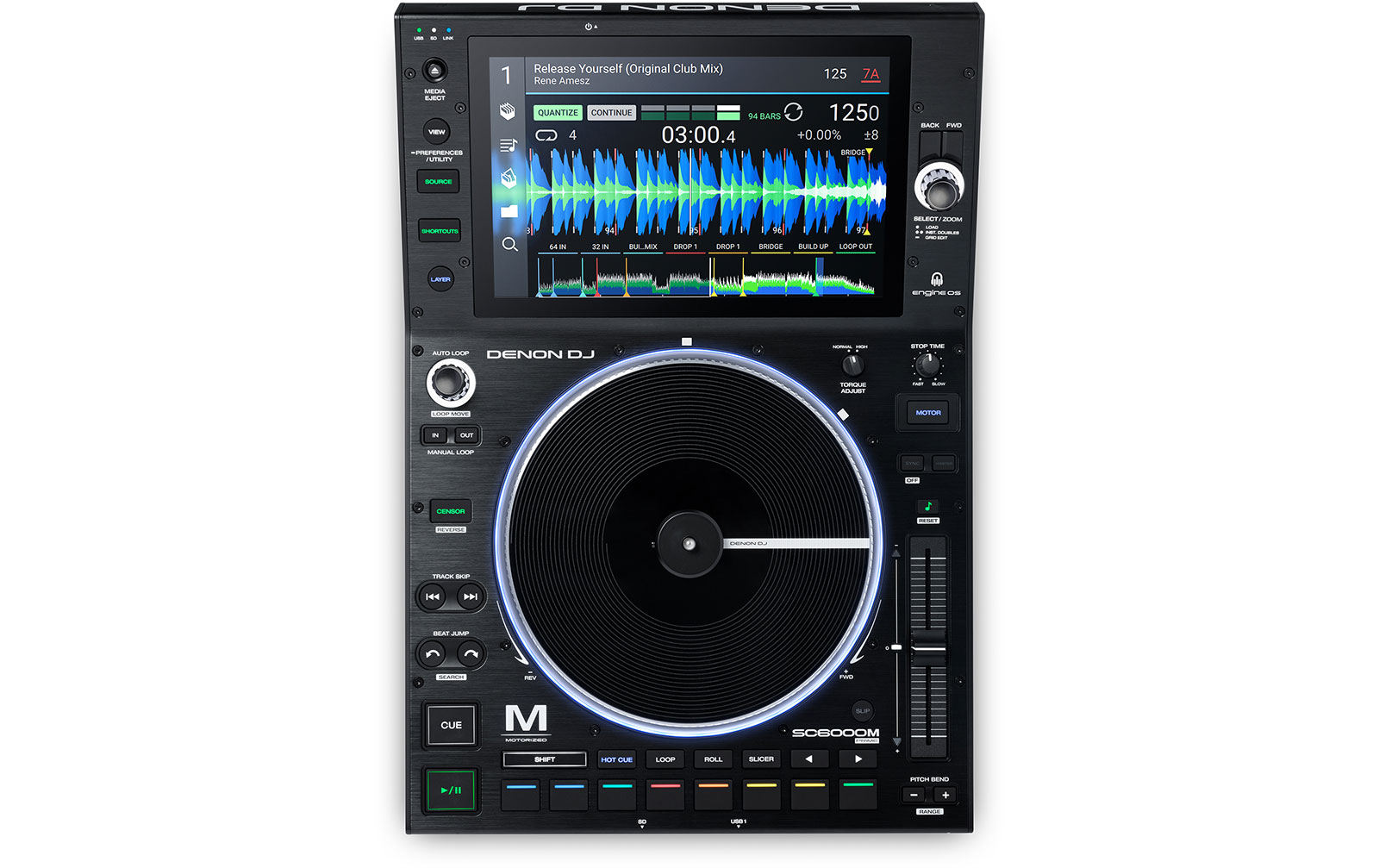This screenshot has height=868, width=1379.
Task: Select HOT CUE pad mode
Action: (617, 759)
